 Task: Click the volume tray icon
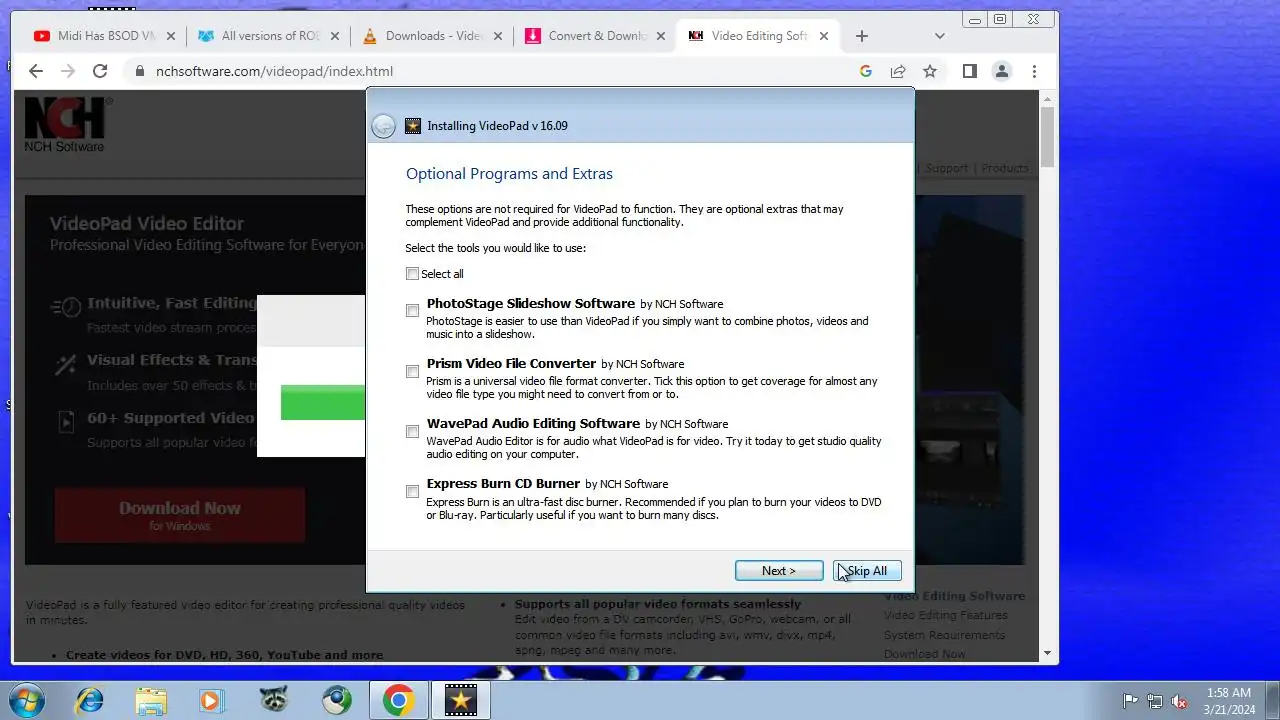click(x=1179, y=701)
